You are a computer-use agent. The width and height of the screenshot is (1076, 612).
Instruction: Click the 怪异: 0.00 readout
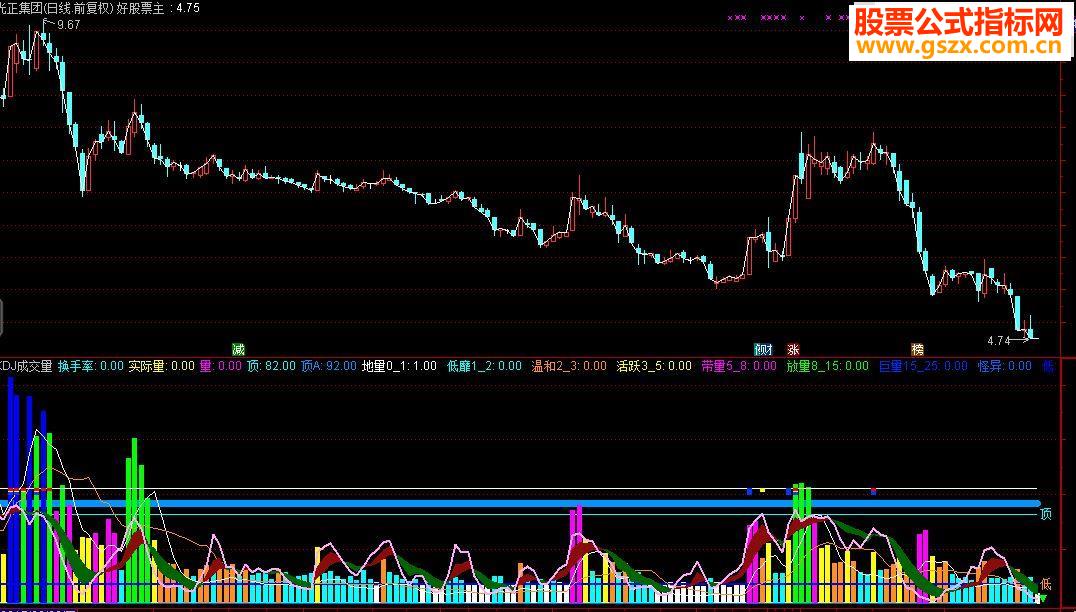point(1005,366)
